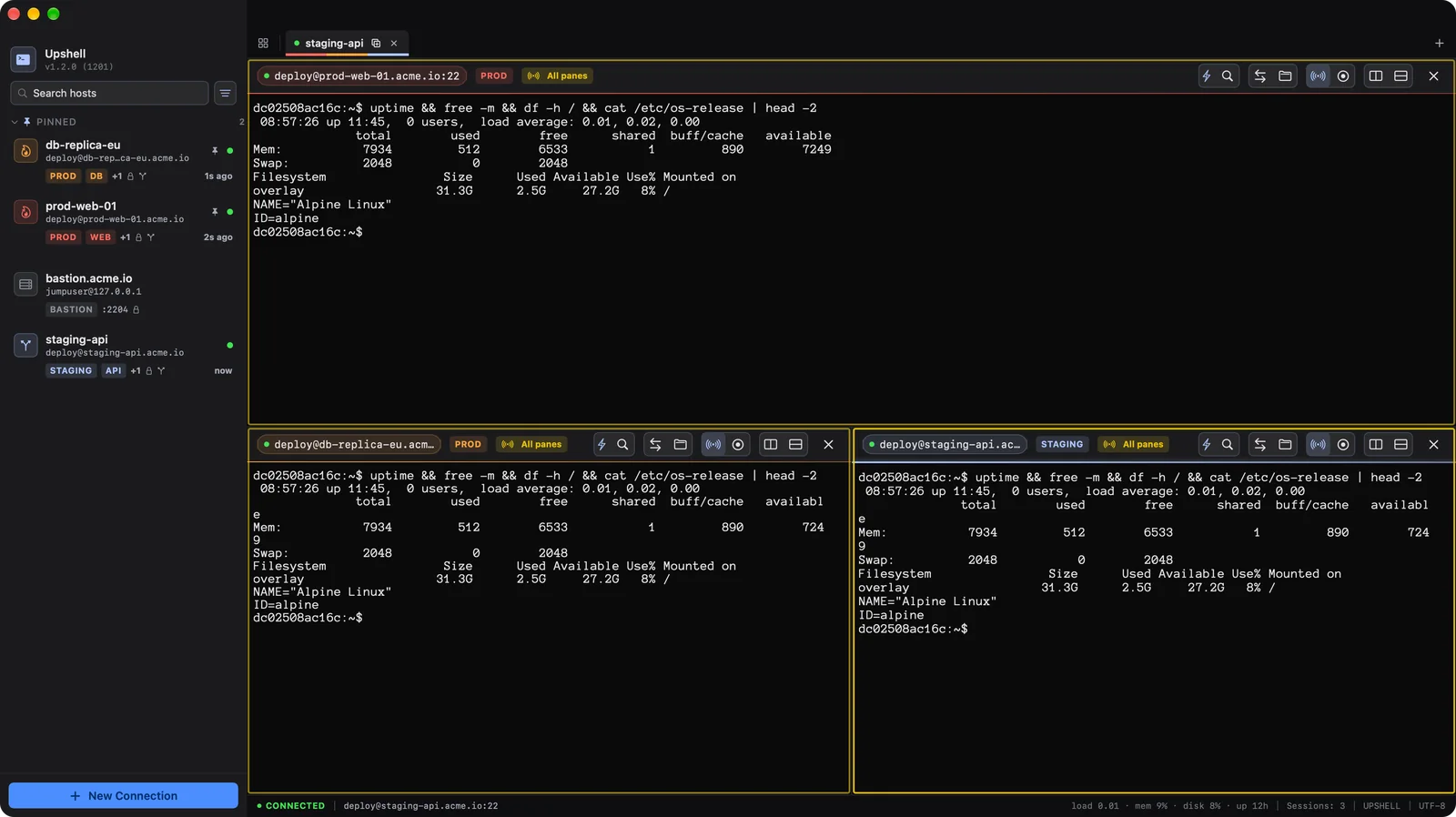This screenshot has height=817, width=1456.
Task: Open file browser folder in prod-web-01 pane
Action: pyautogui.click(x=1285, y=76)
